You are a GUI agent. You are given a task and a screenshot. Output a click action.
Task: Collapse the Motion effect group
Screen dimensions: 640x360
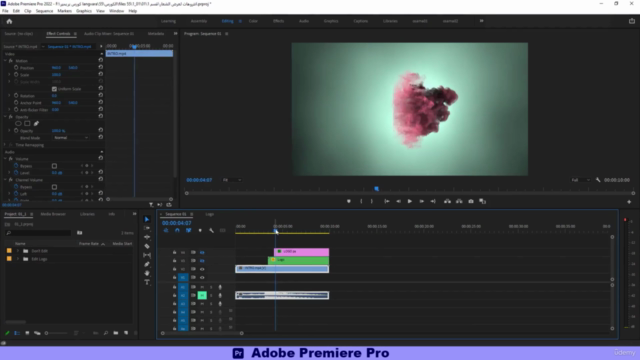click(x=5, y=61)
